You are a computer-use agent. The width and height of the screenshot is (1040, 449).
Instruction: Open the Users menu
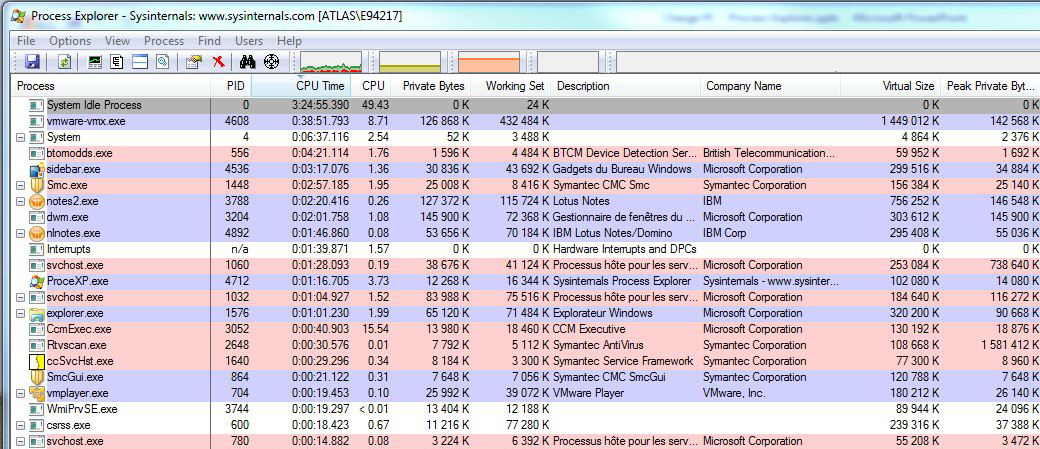click(249, 40)
